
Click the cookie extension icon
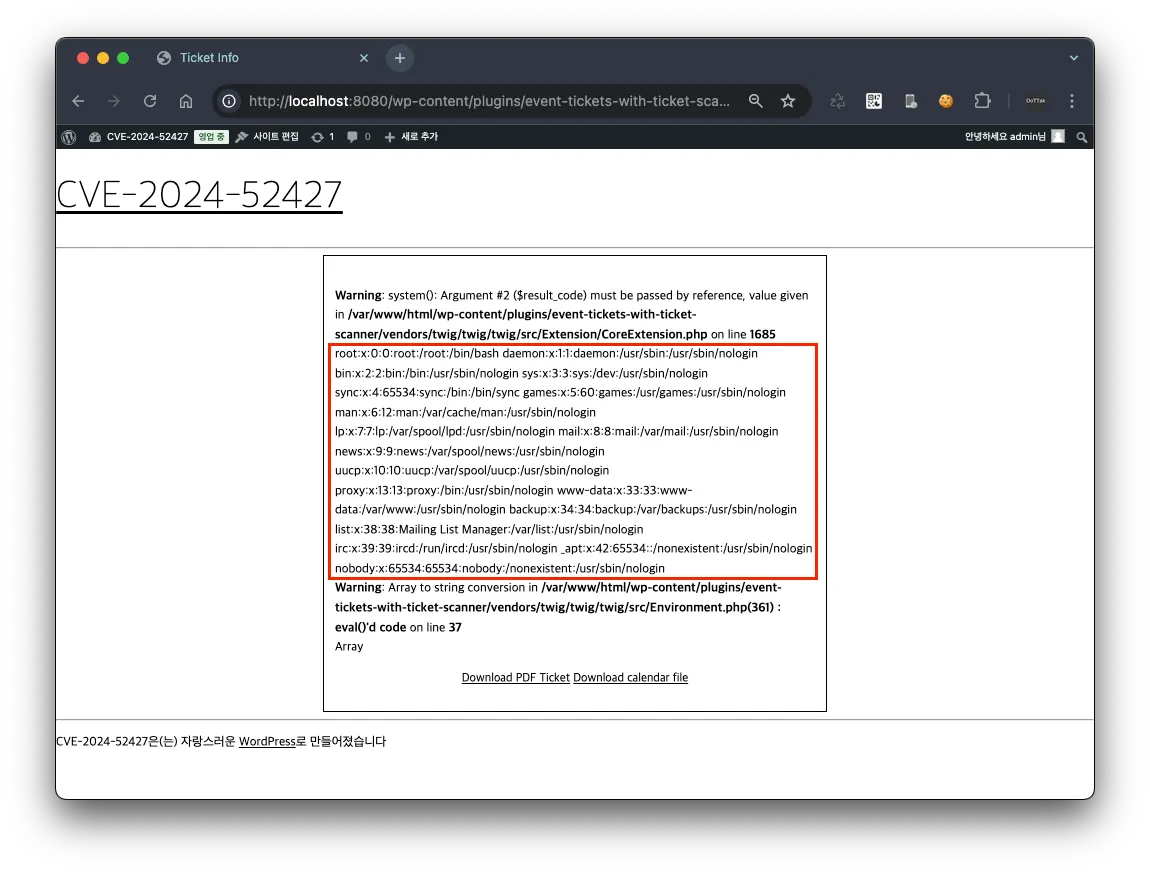click(x=946, y=101)
